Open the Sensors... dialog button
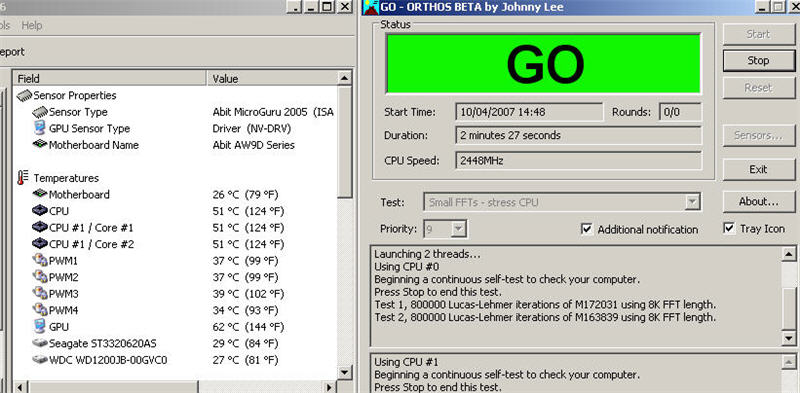The width and height of the screenshot is (800, 393). (x=758, y=135)
